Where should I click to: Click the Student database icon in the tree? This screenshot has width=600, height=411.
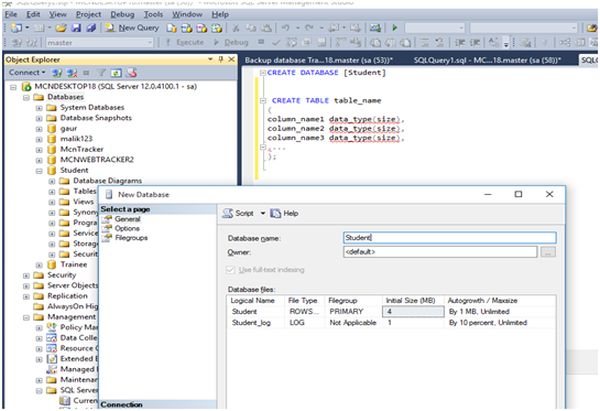(53, 170)
